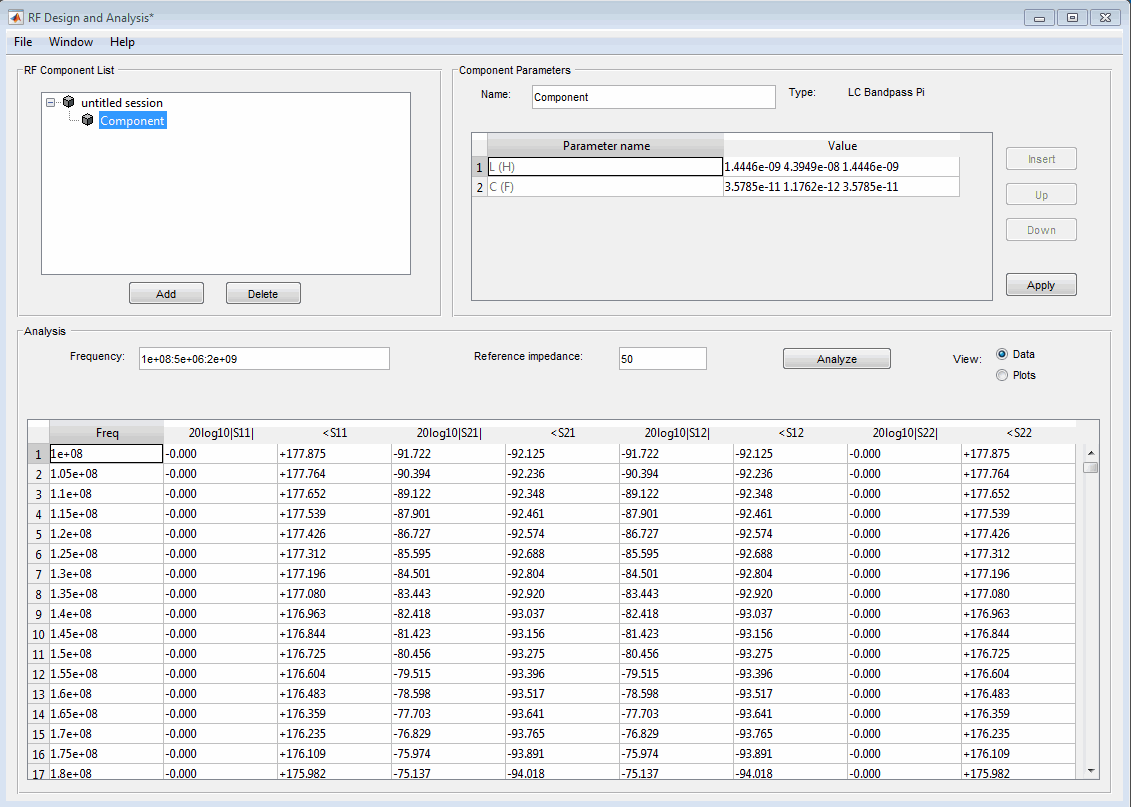Click the disabled Up button
Image resolution: width=1131 pixels, height=807 pixels.
click(x=1041, y=195)
